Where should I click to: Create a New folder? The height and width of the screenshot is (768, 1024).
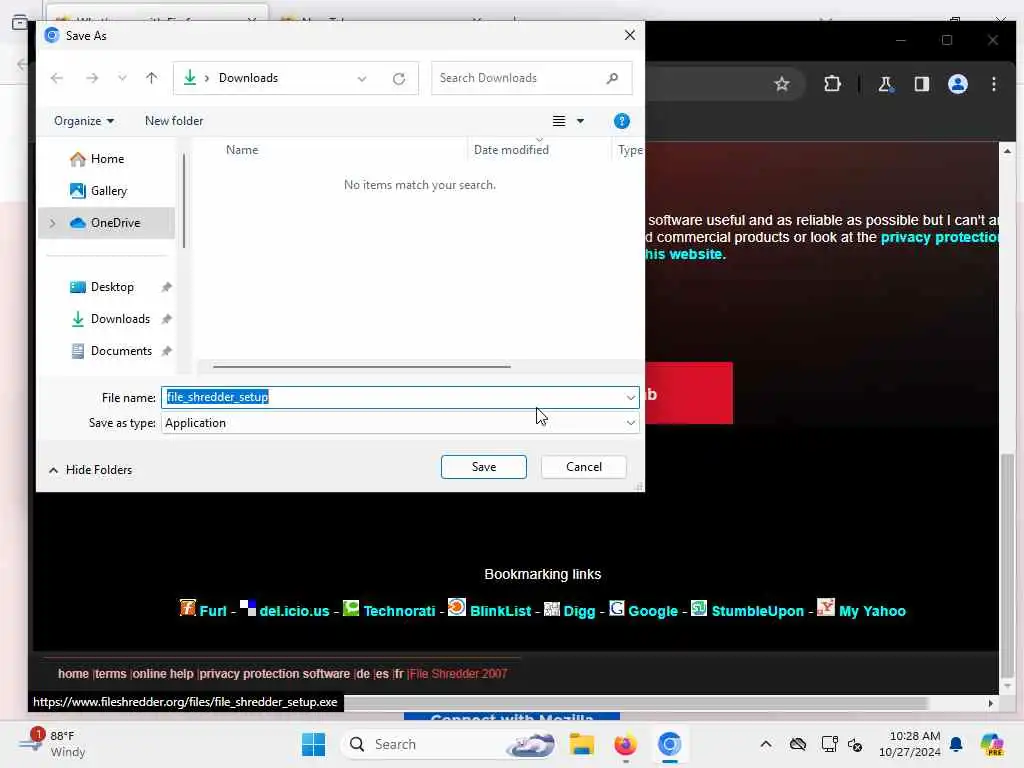[x=174, y=121]
